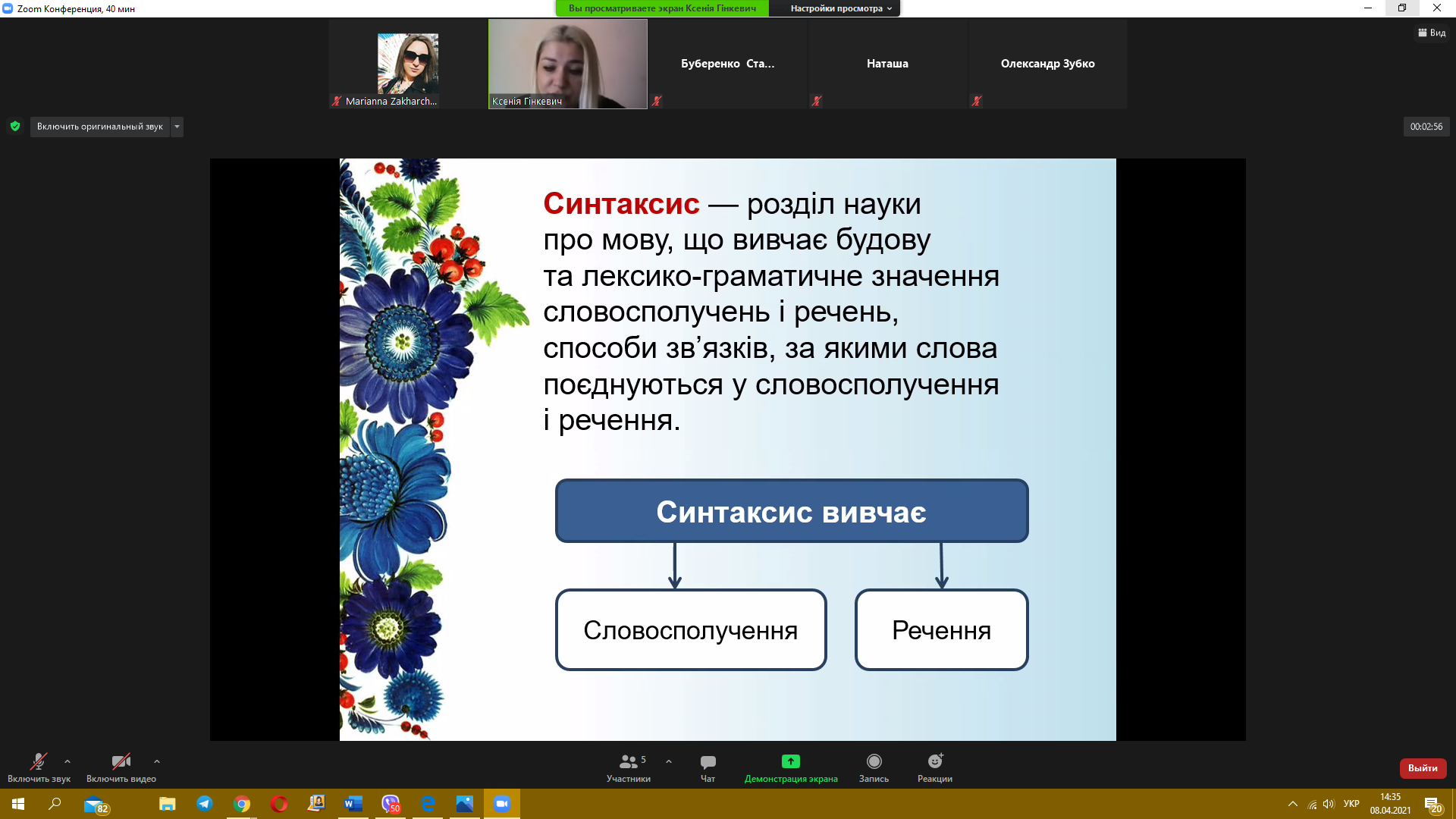Click the УКР language indicator in tray

[x=1351, y=804]
